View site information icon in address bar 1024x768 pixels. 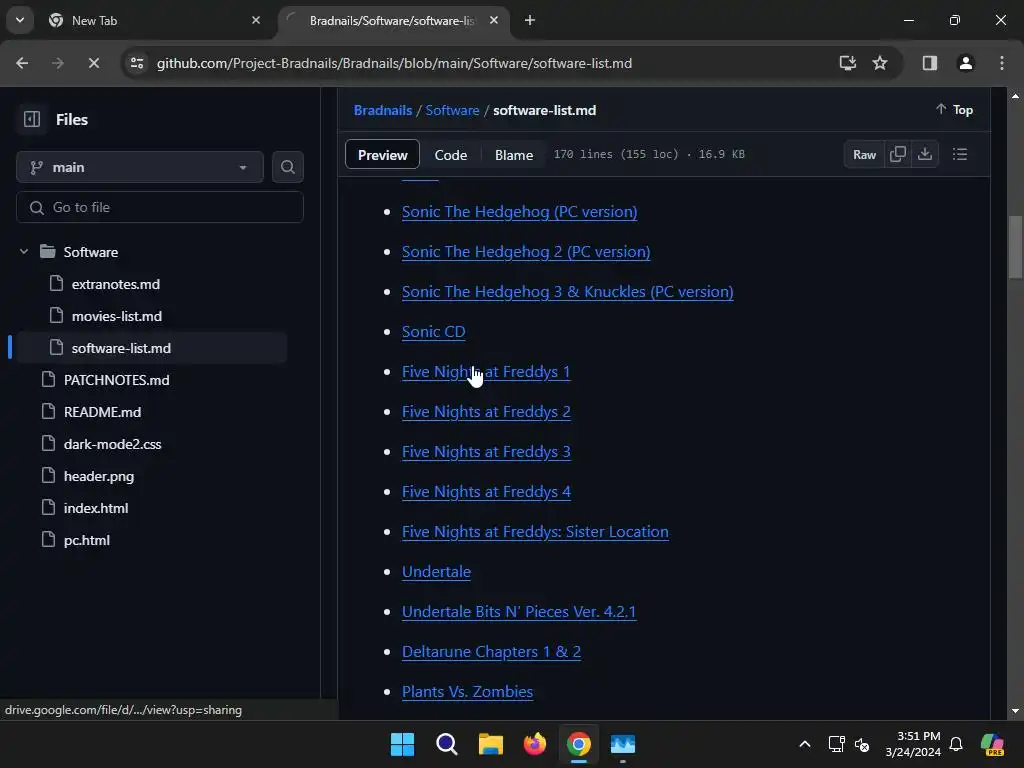coord(136,63)
